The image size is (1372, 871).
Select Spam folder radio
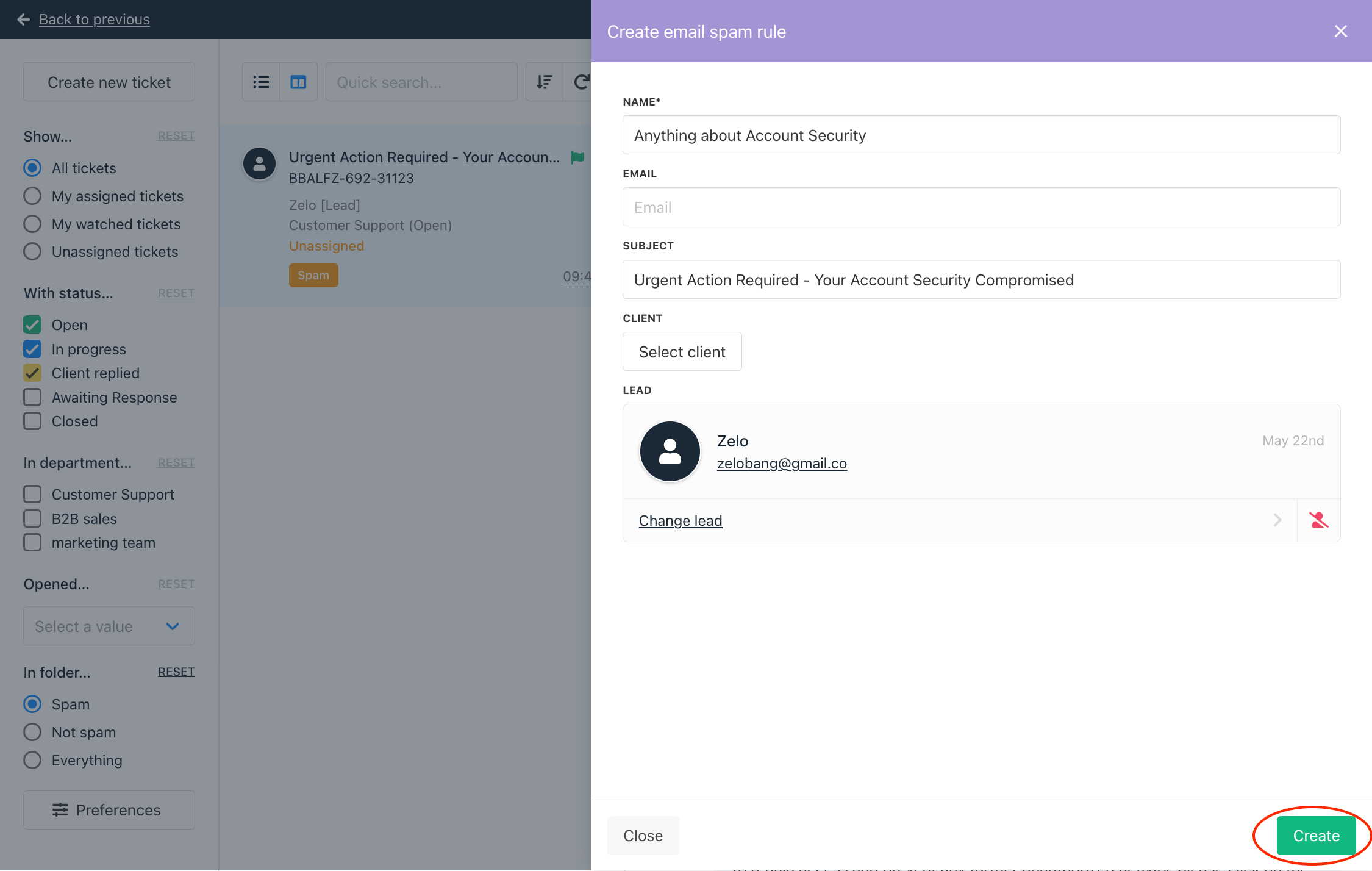(x=32, y=704)
